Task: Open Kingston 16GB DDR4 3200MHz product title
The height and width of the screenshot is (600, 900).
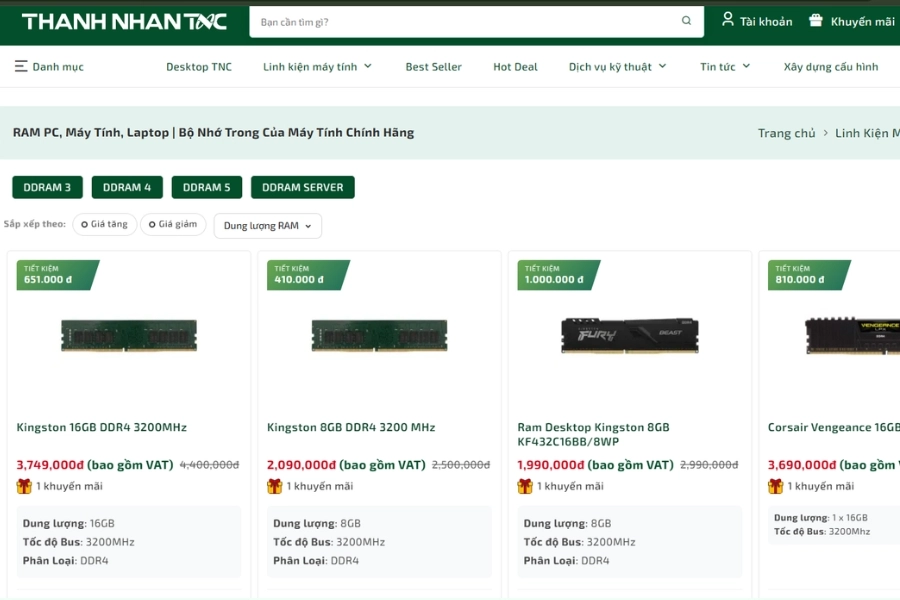Action: tap(102, 427)
